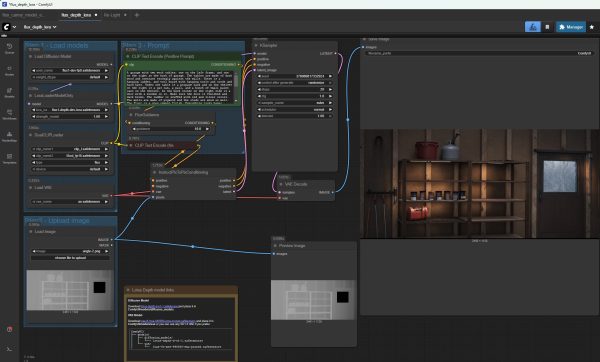This screenshot has height=362, width=600.
Task: Open the clip_name1 selector
Action: point(70,149)
